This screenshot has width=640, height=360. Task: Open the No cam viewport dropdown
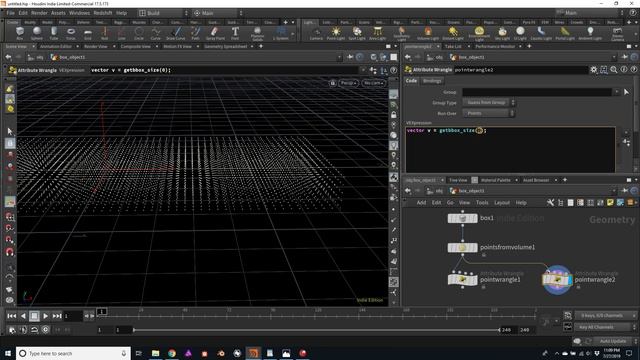point(373,83)
